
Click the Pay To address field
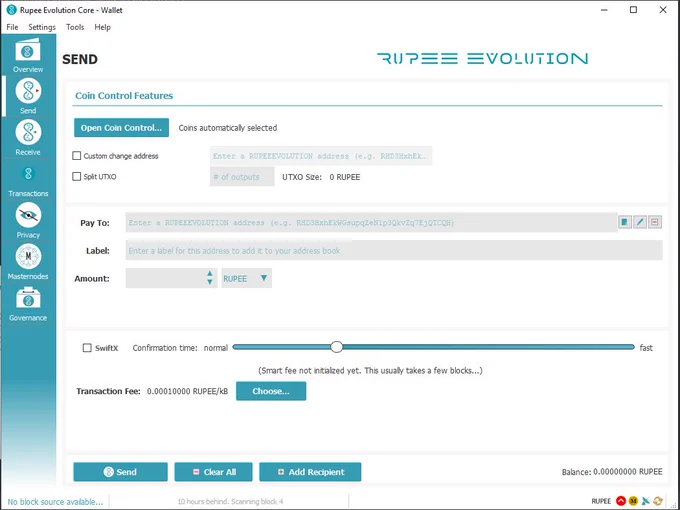pyautogui.click(x=372, y=222)
